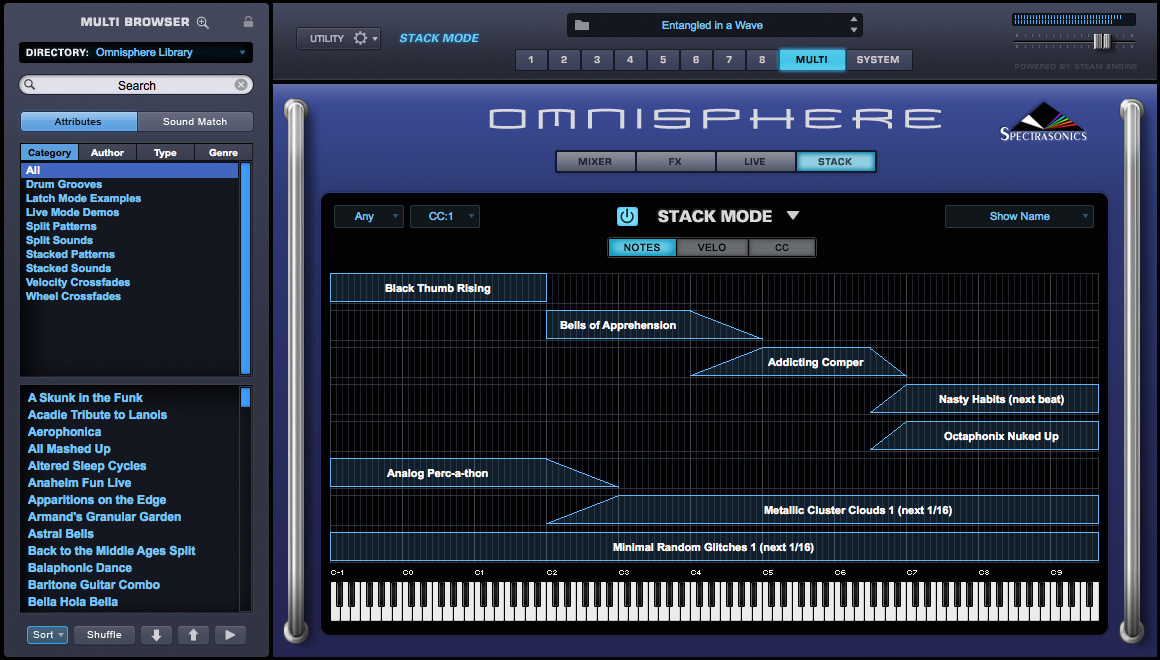The width and height of the screenshot is (1160, 660).
Task: Click the master volume slider
Action: 1102,41
